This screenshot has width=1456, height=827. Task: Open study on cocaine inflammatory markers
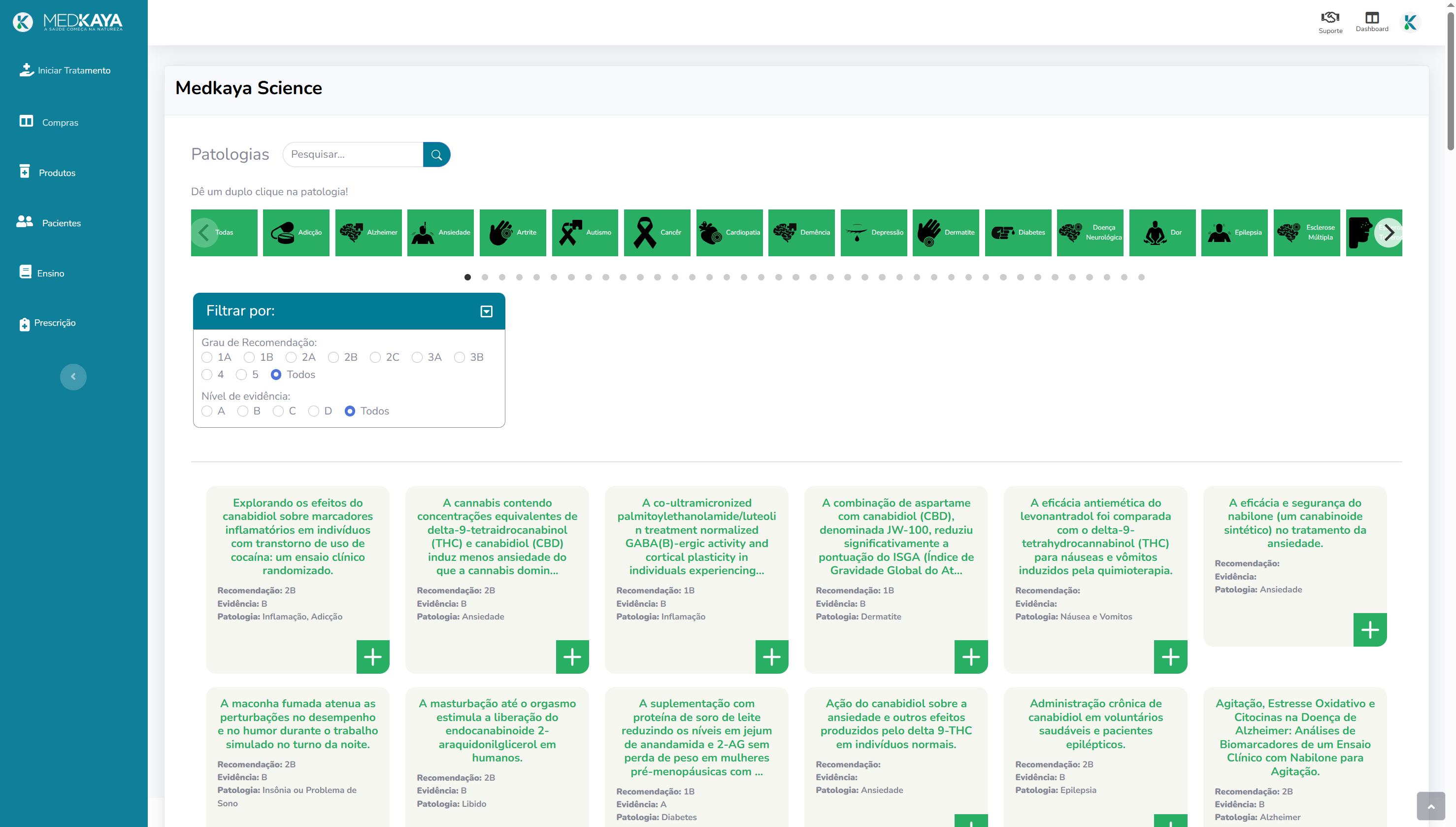click(298, 537)
